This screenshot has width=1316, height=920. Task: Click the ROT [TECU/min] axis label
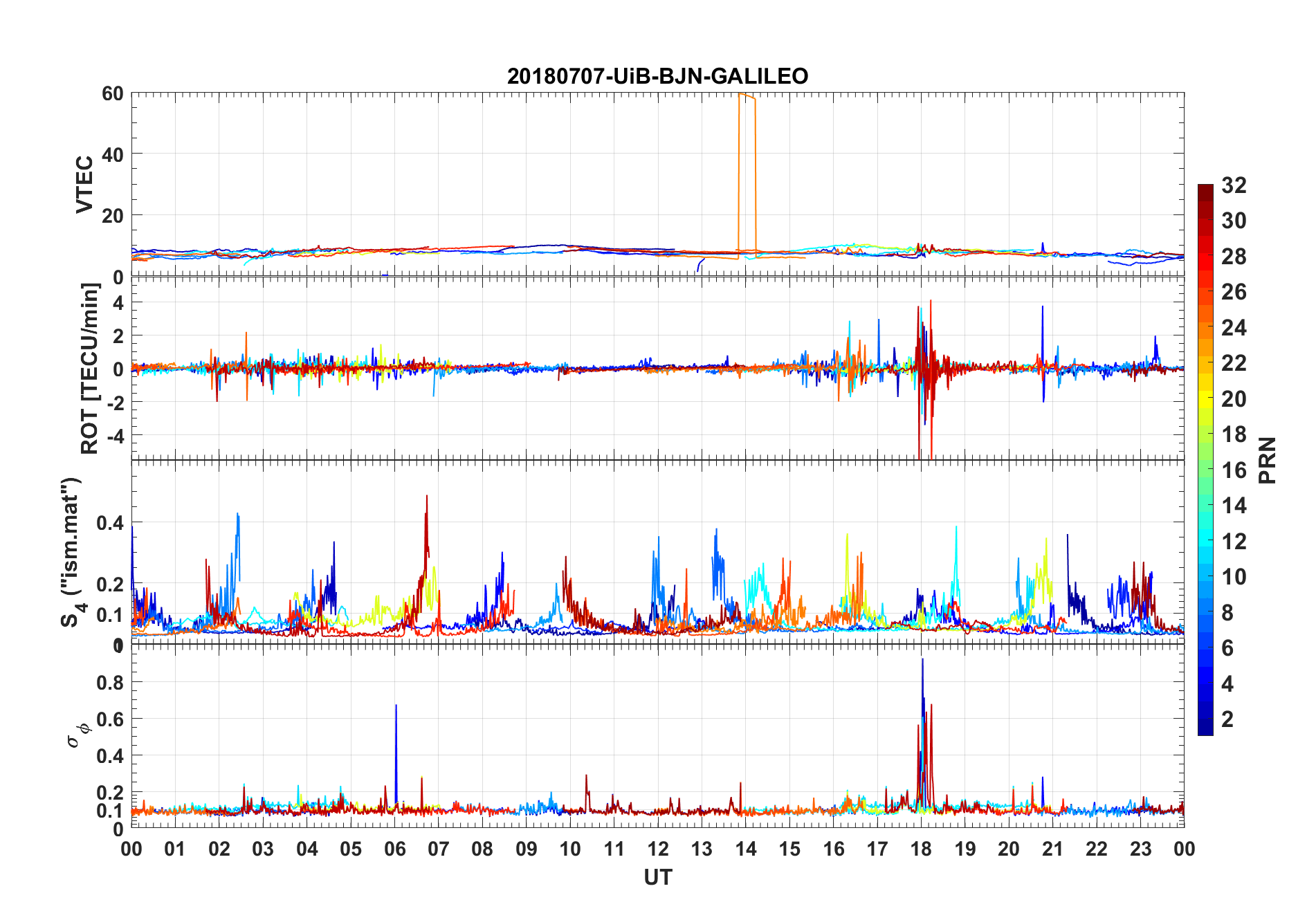tap(90, 369)
